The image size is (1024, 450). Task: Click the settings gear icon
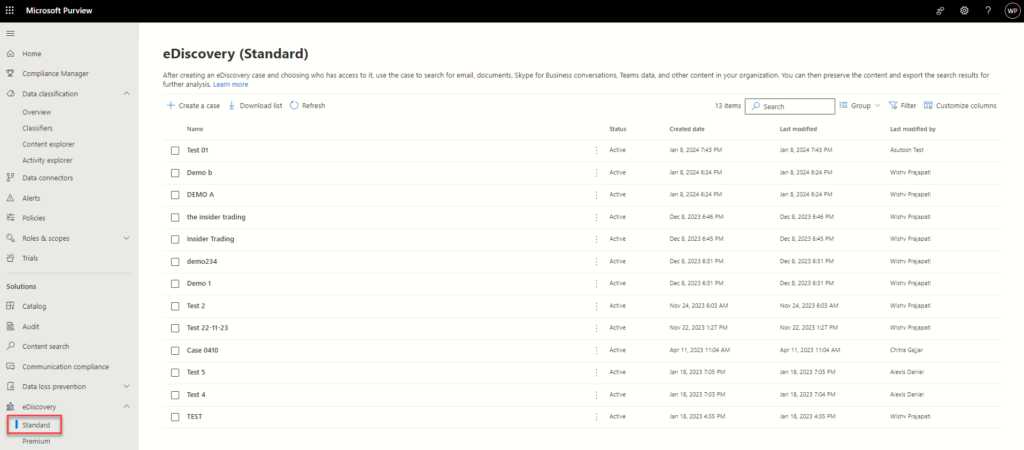pos(964,10)
